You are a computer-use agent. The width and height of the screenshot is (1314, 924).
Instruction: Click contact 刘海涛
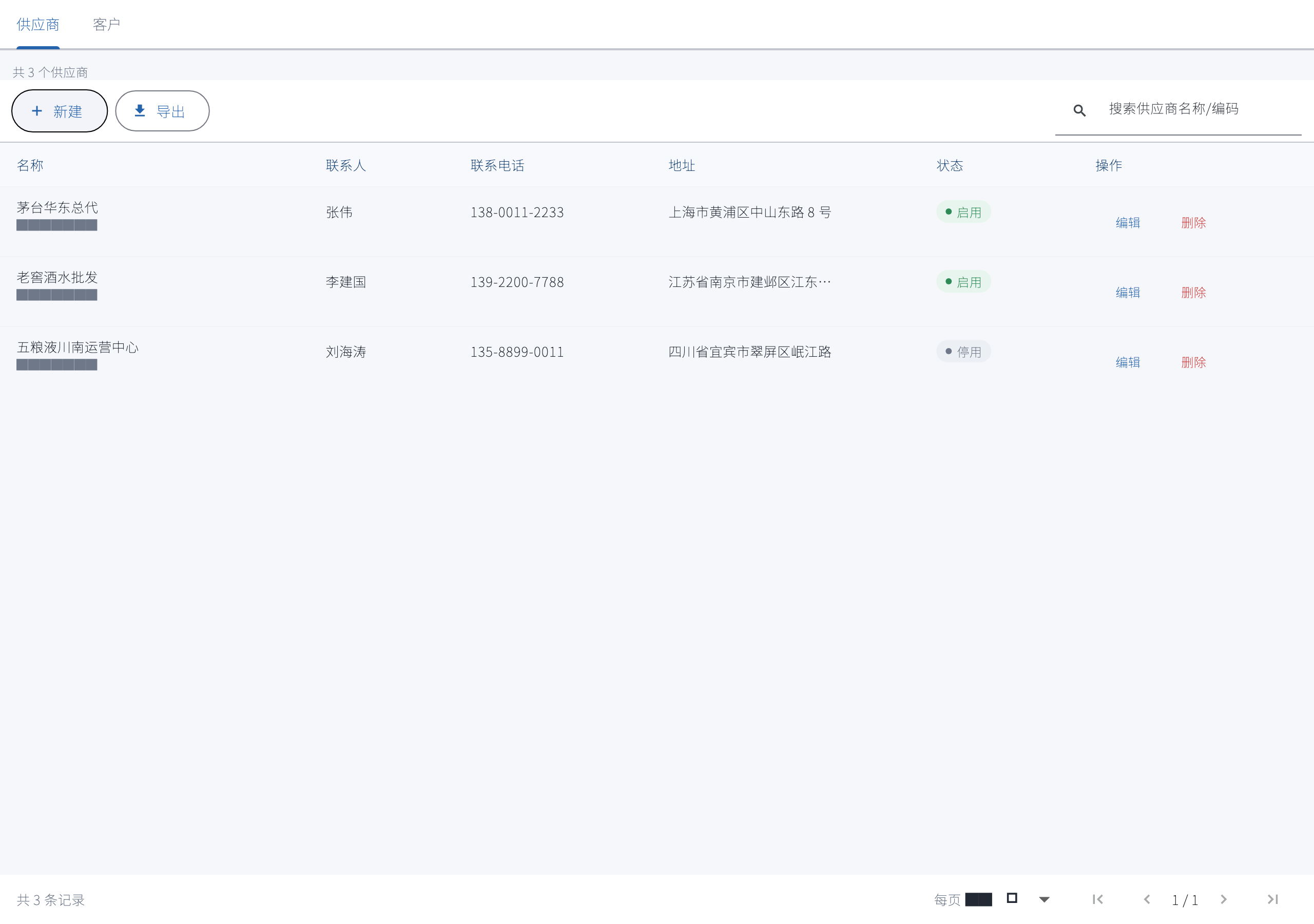pos(345,352)
